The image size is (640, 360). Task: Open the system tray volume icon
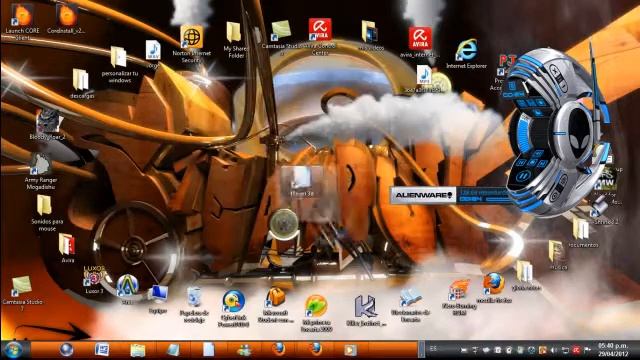pos(554,350)
